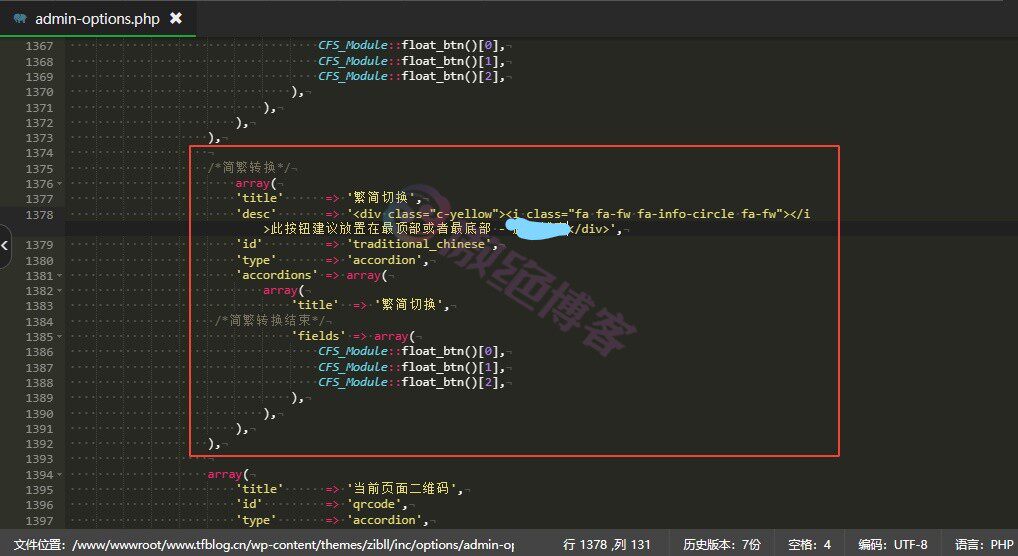Click the class="c-yellow" attribute on line 1378

[x=441, y=214]
